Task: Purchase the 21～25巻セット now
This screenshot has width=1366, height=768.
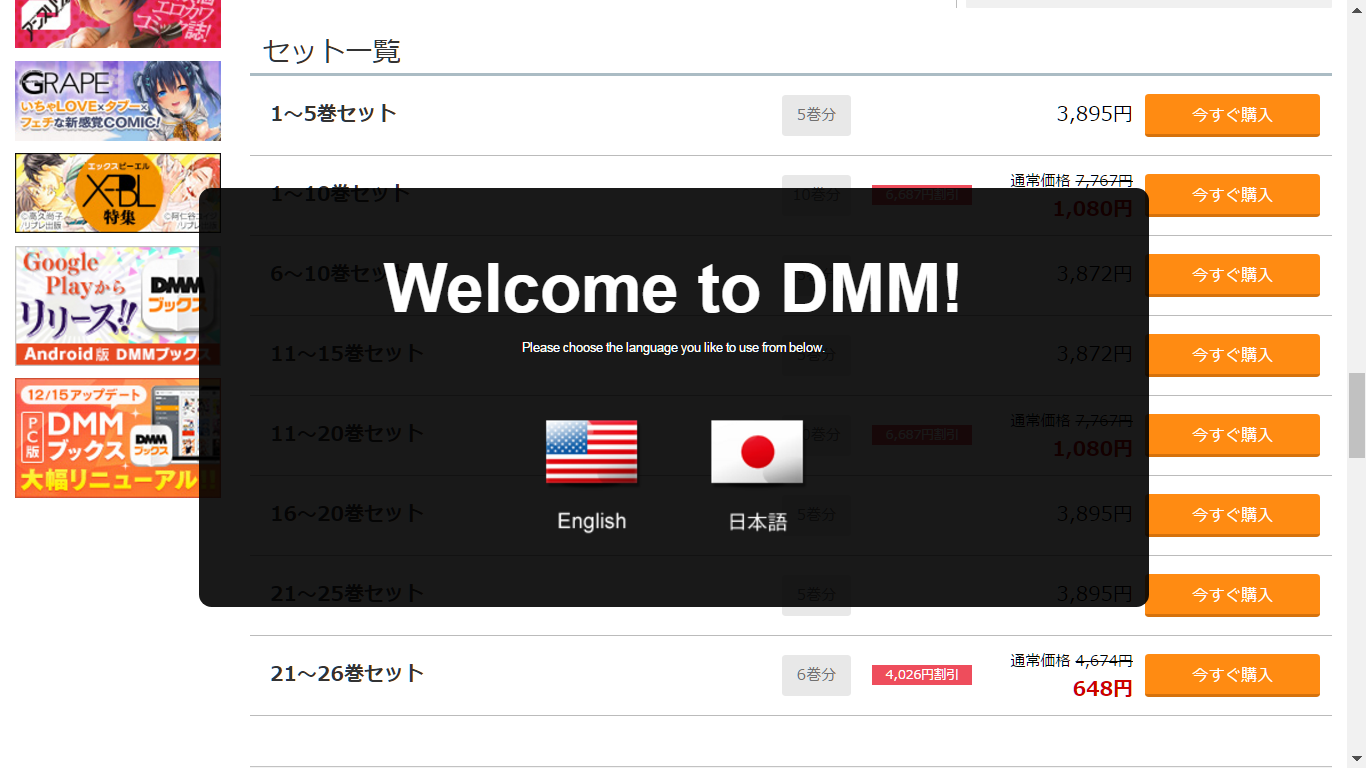Action: [x=1232, y=595]
